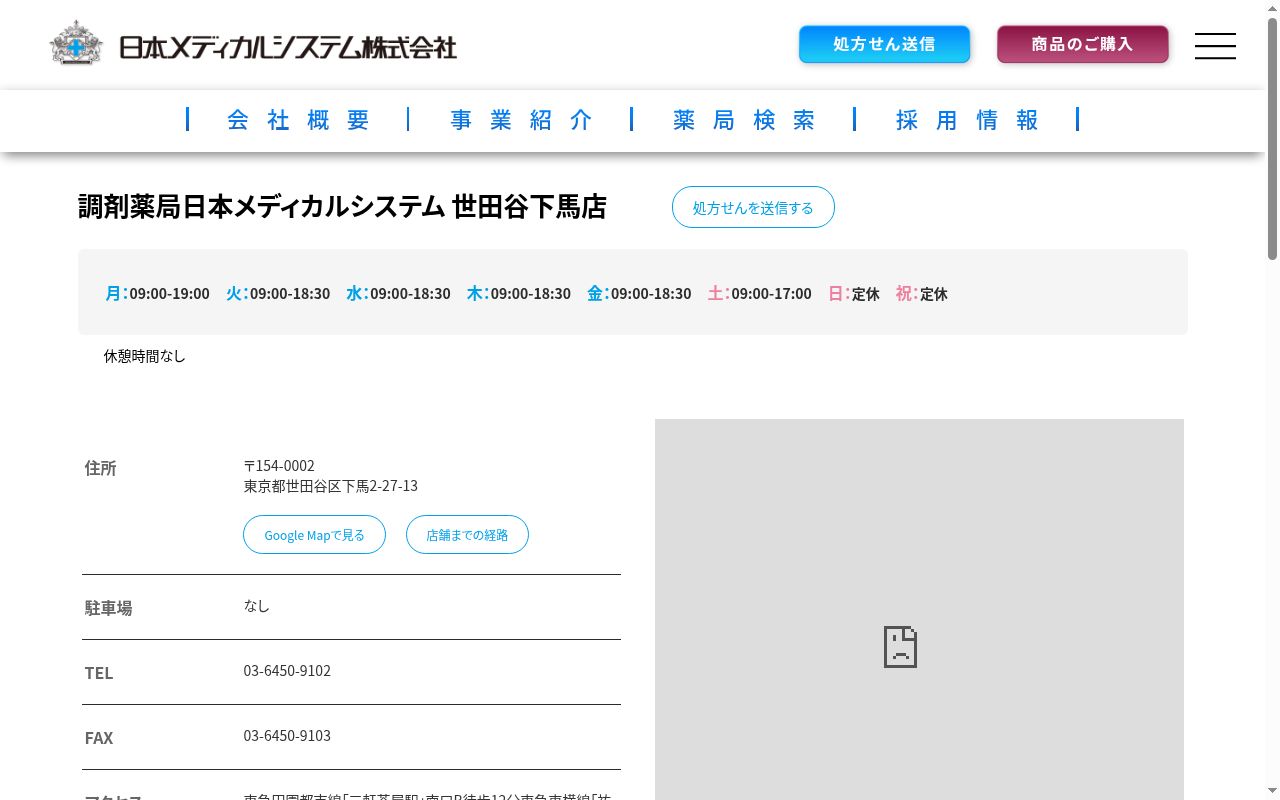
Task: Click holiday 祝:定休 entry
Action: [921, 293]
